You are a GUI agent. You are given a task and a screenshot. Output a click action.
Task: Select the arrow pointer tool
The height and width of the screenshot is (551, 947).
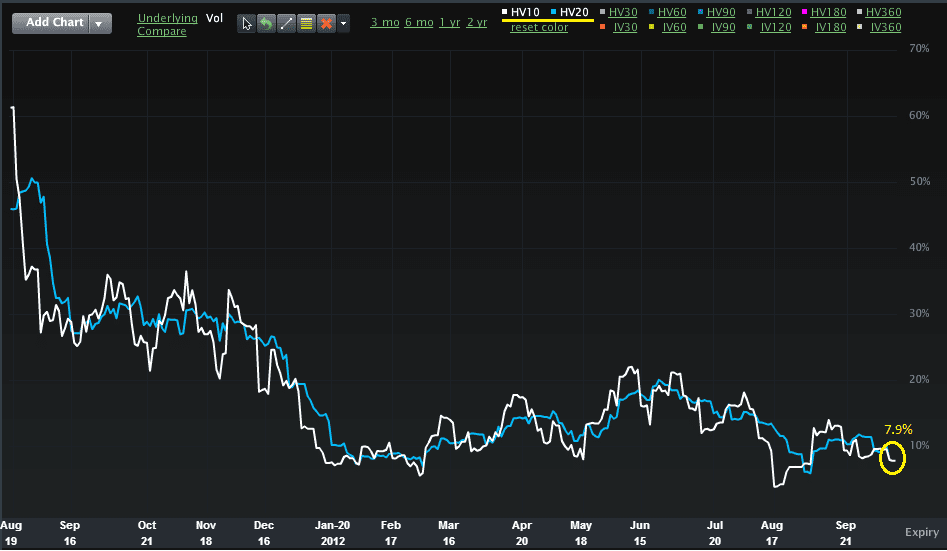pos(247,24)
